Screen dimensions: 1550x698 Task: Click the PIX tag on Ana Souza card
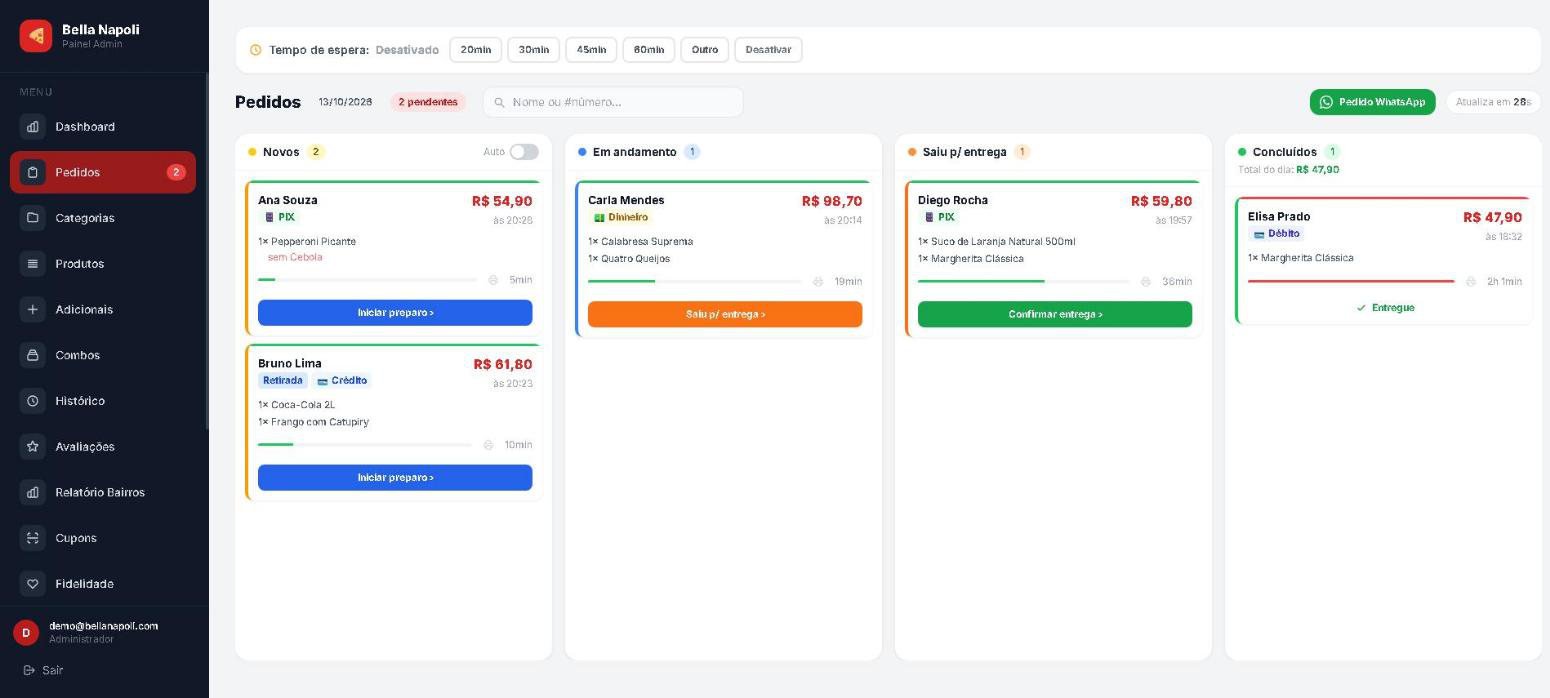280,217
